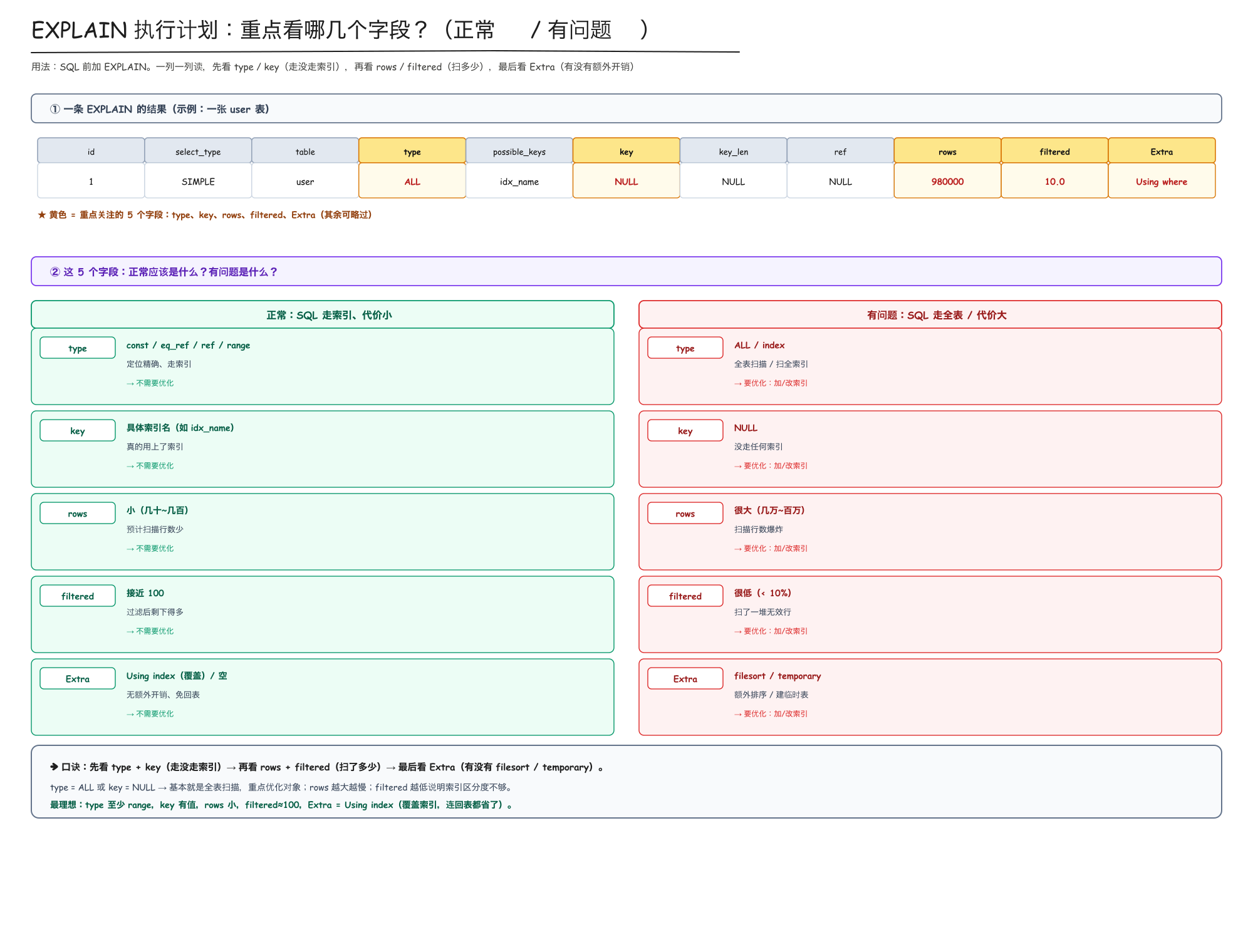Screen dimensions: 1253x952
Task: Click the red 'rows' label box
Action: point(685,513)
